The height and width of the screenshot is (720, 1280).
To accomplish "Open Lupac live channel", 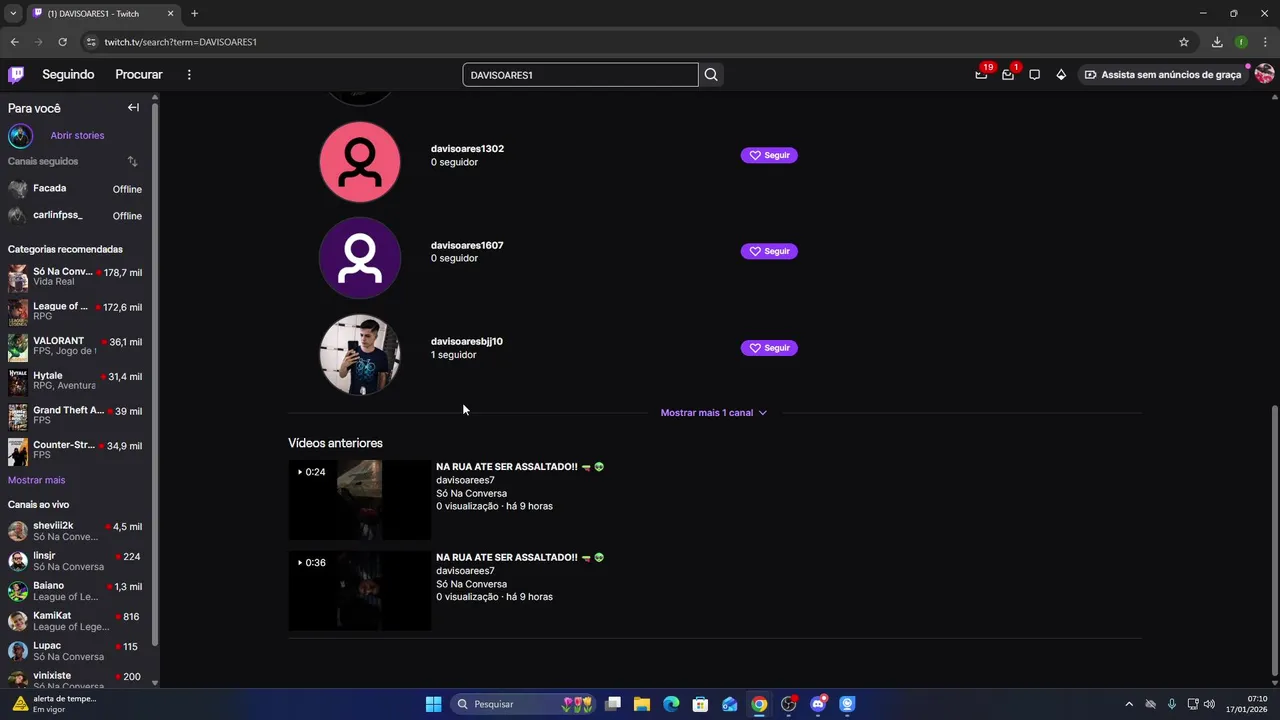I will click(x=75, y=651).
